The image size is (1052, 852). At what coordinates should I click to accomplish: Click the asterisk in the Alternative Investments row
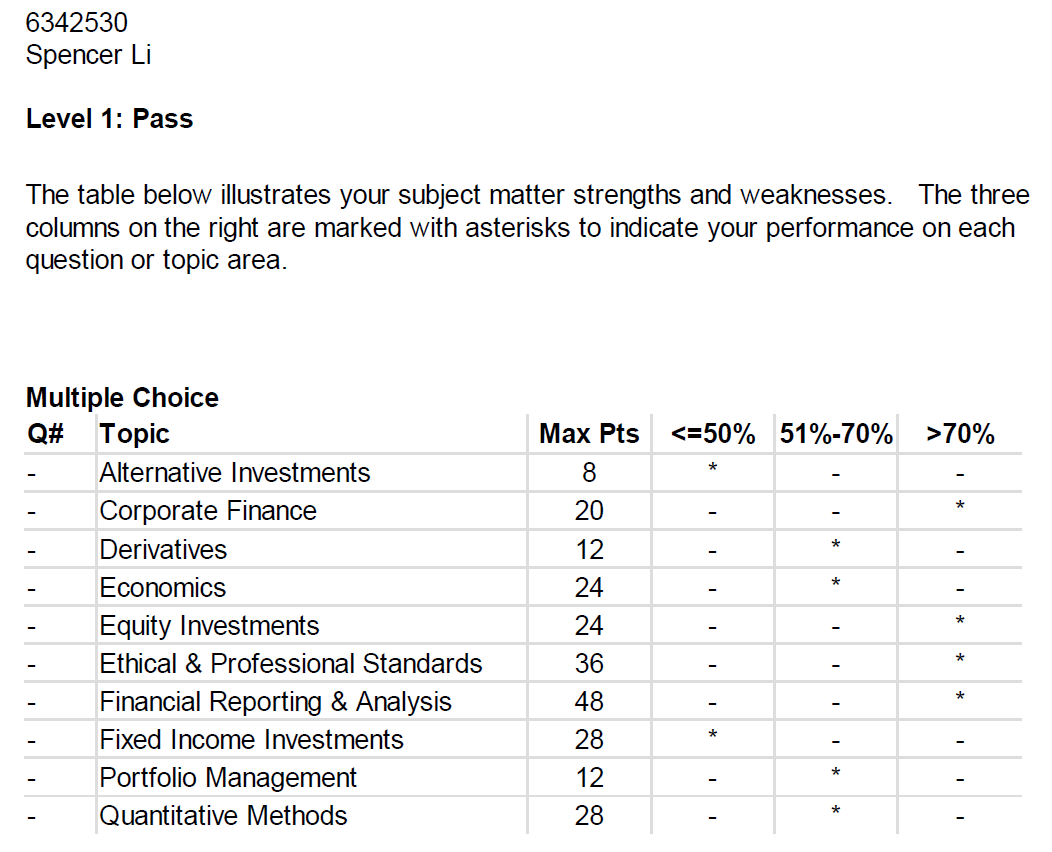pos(712,470)
